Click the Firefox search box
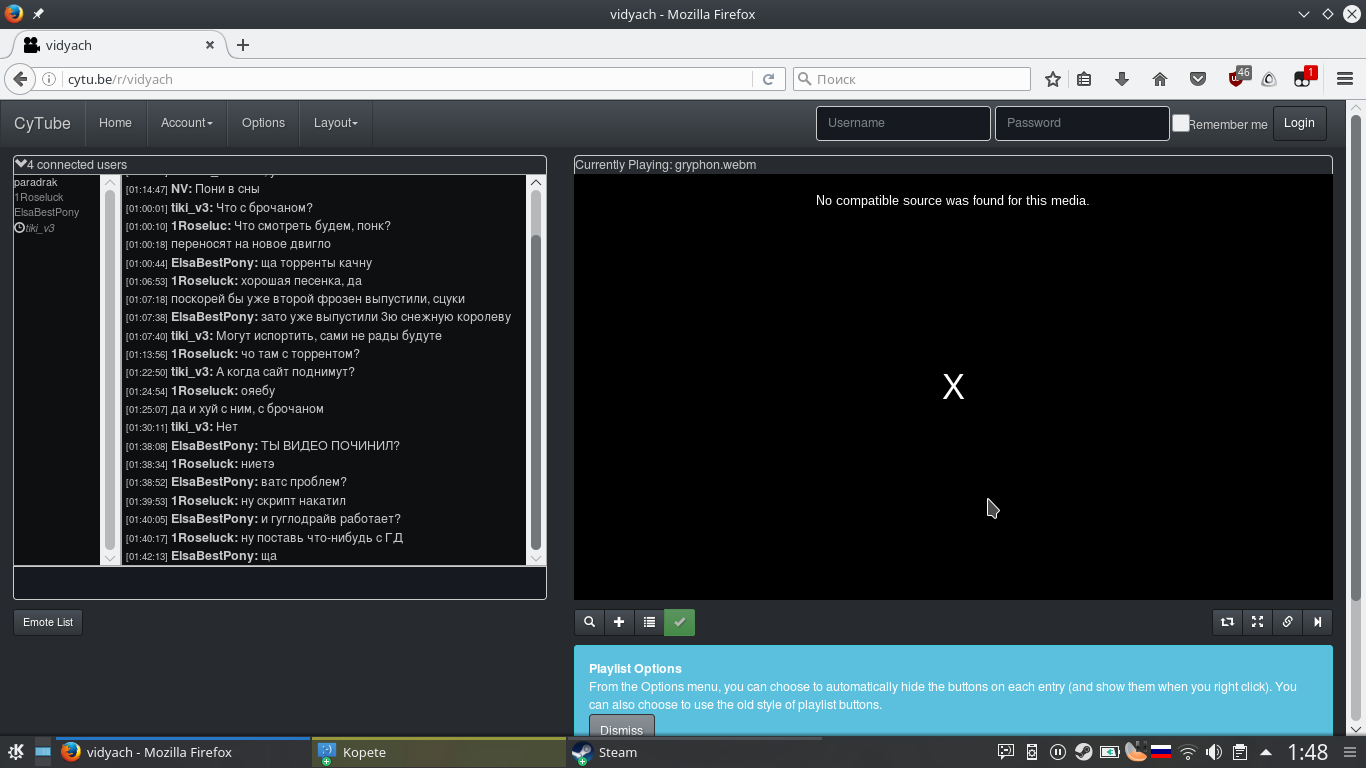The image size is (1366, 768). click(x=912, y=79)
